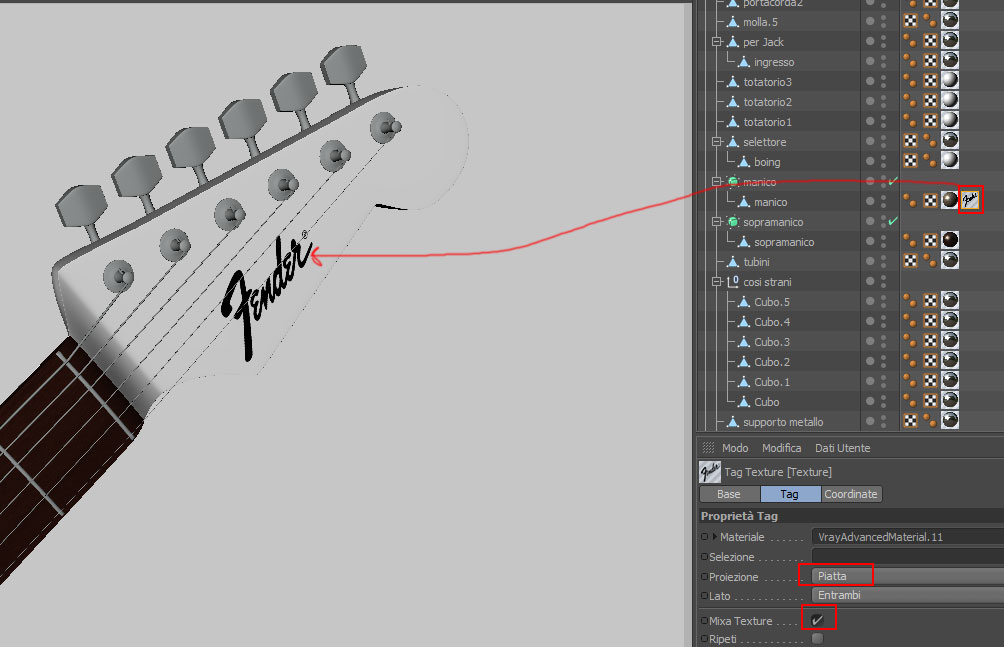Click the polygon object icon of tubini
This screenshot has height=647, width=1004.
pyautogui.click(x=733, y=262)
